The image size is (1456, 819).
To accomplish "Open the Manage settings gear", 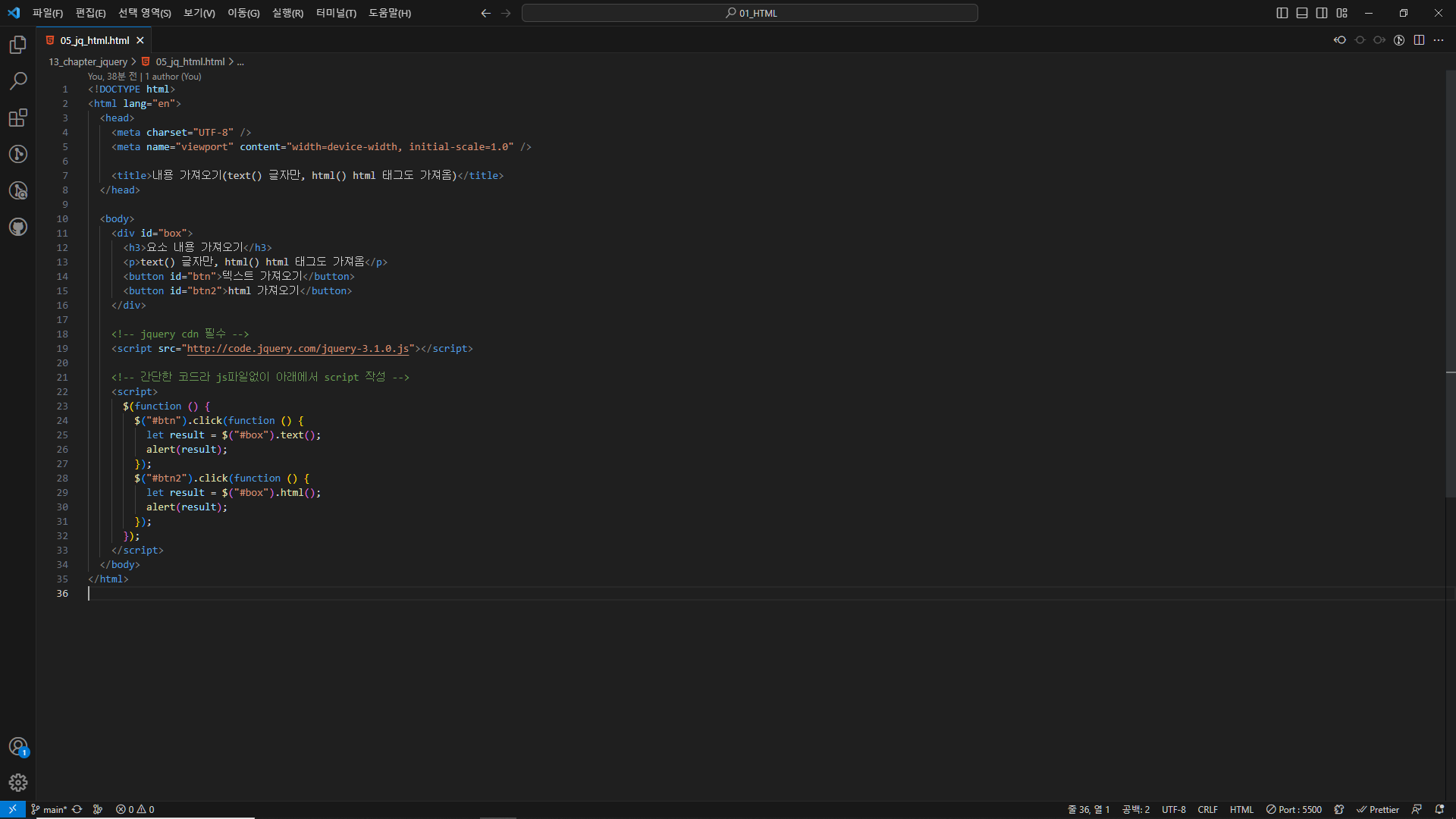I will (x=18, y=782).
